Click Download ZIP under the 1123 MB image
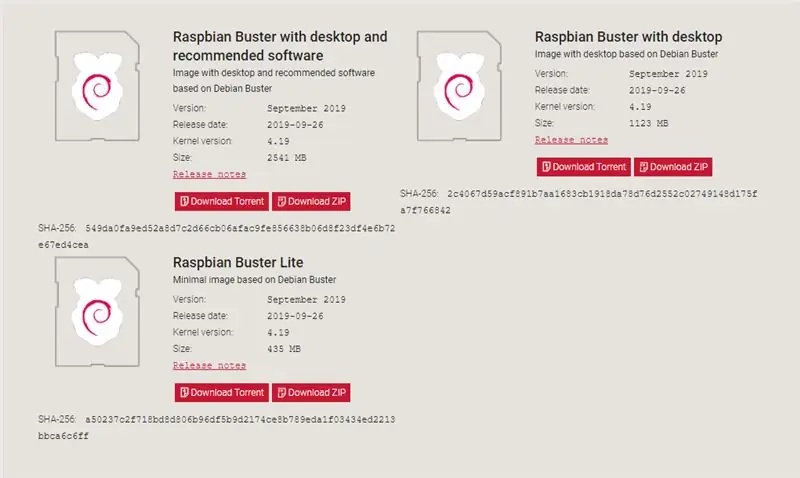This screenshot has height=478, width=800. [x=673, y=167]
